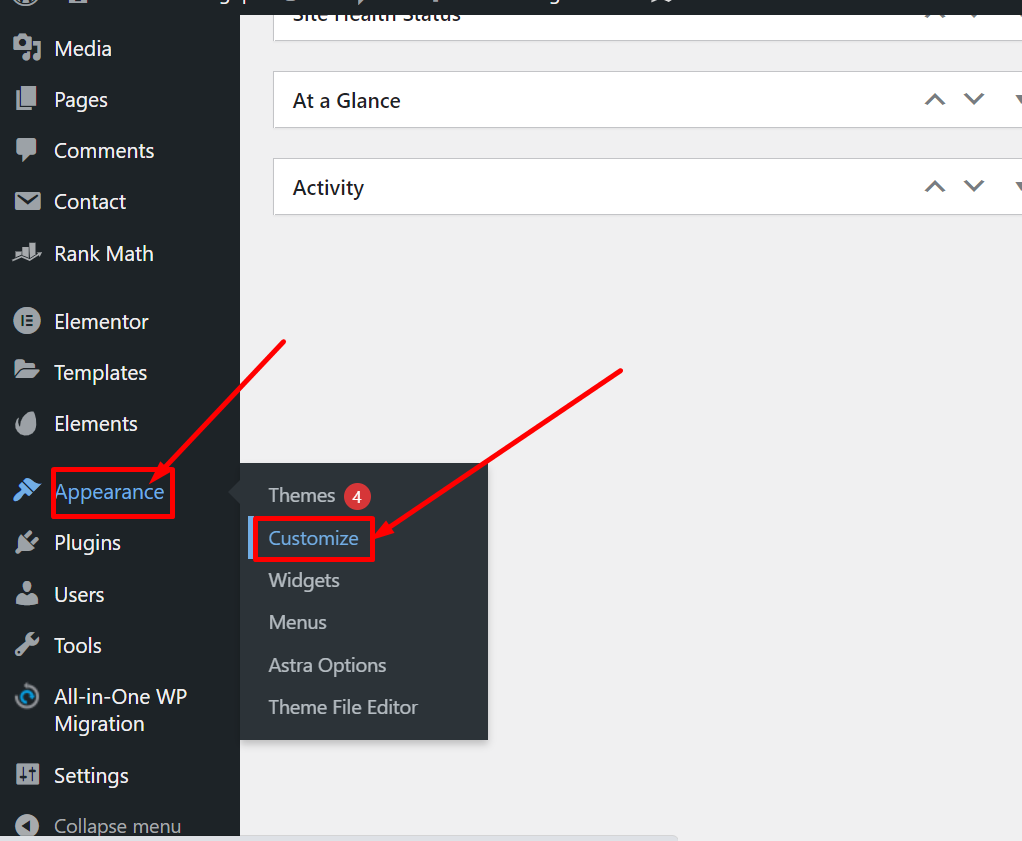This screenshot has height=841, width=1022.
Task: Open the Pages menu
Action: 81,100
